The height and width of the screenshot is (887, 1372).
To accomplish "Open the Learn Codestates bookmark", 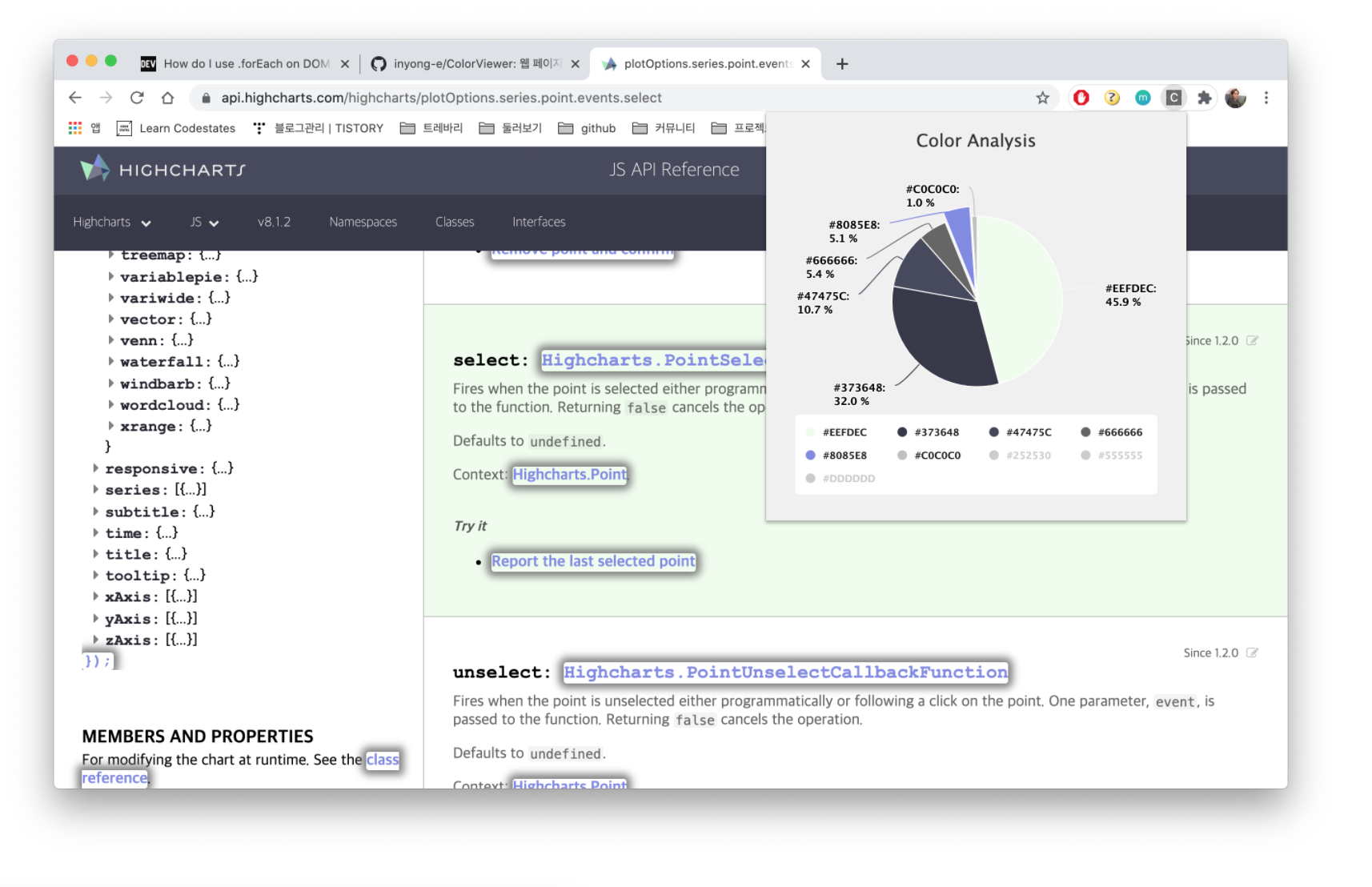I will pyautogui.click(x=176, y=128).
